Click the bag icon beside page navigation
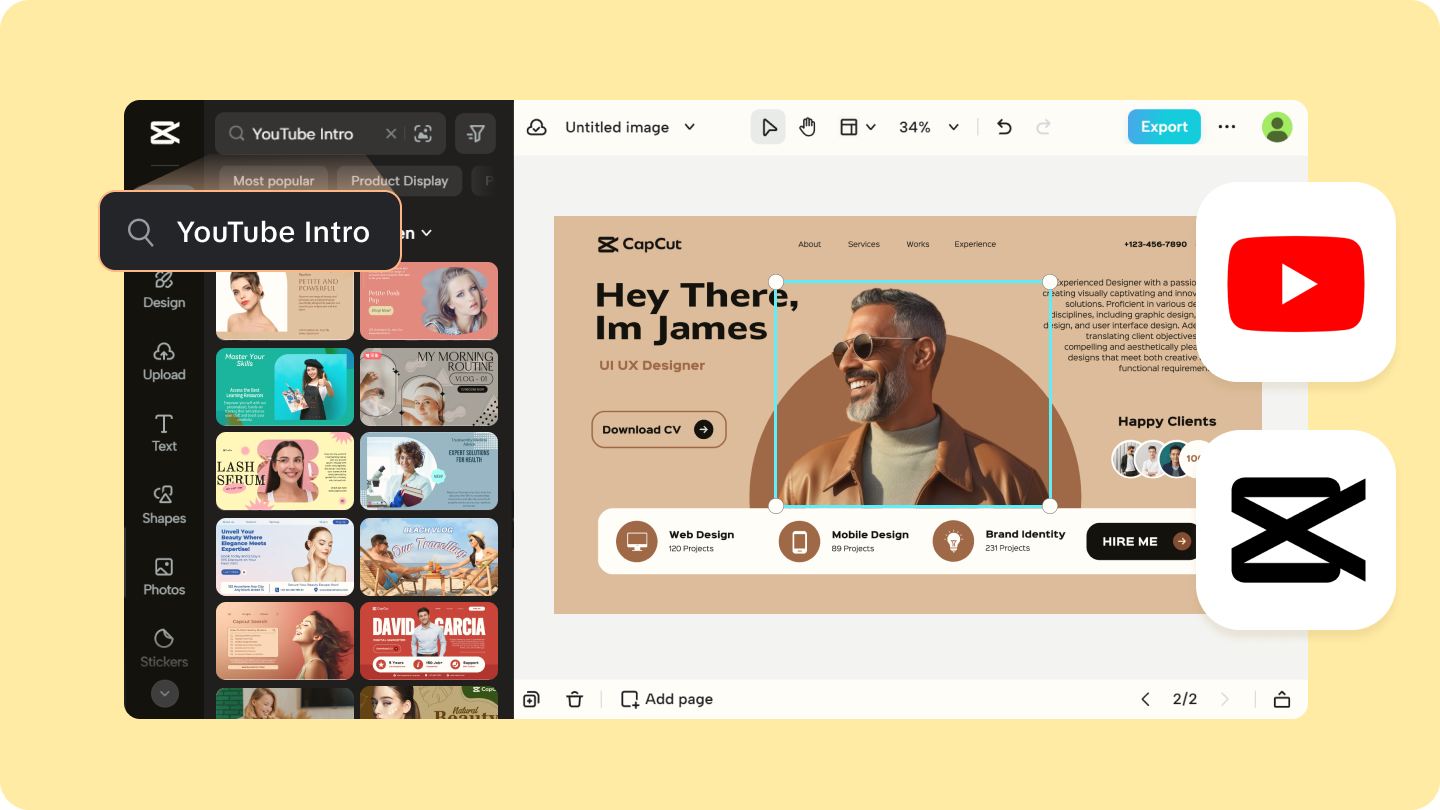The width and height of the screenshot is (1440, 810). 1282,699
